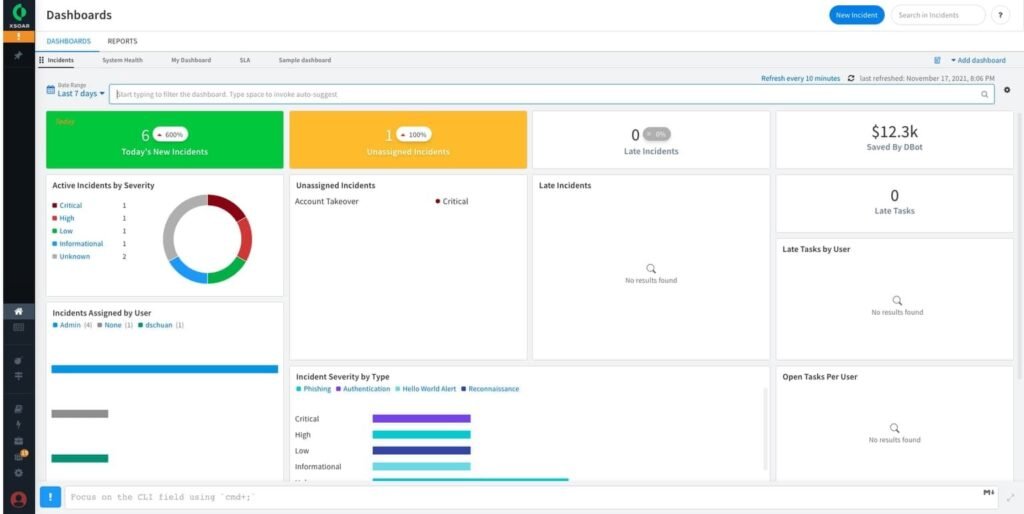Click the pin icon in the left sidebar

(18, 56)
